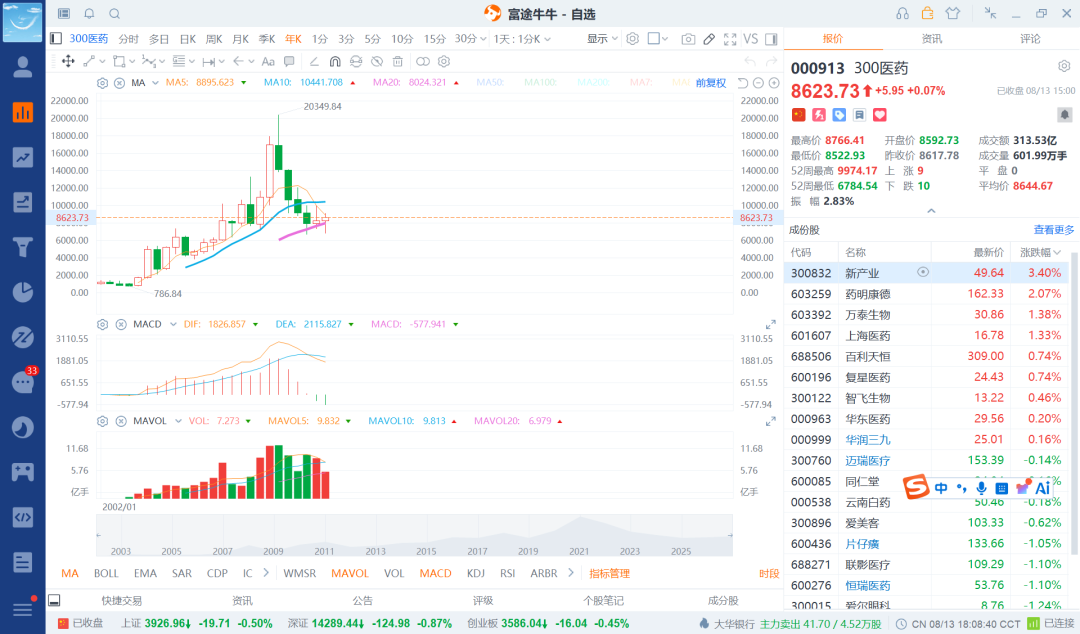Open the code API sidebar icon
Screen dimensions: 1080x634
tap(23, 517)
